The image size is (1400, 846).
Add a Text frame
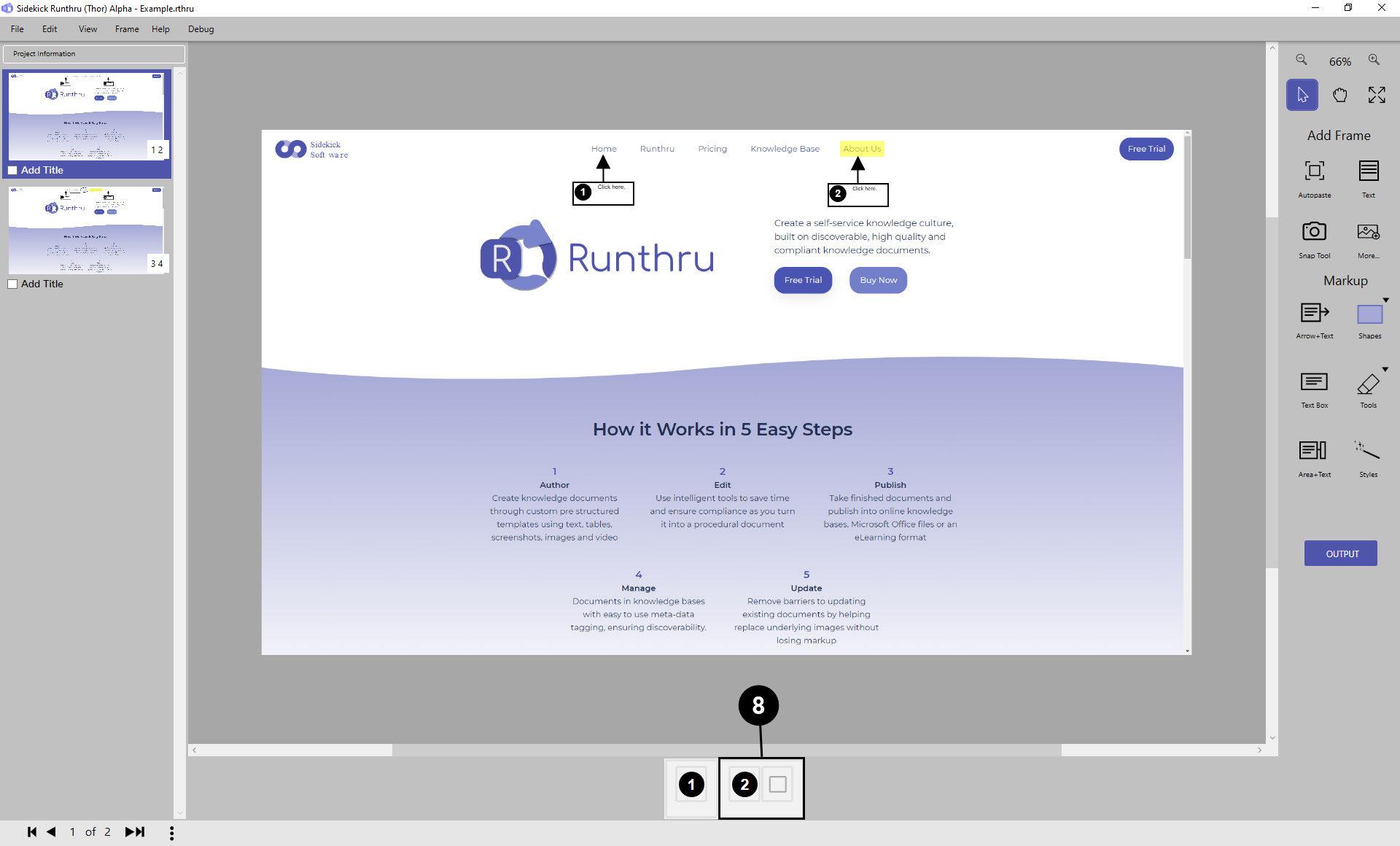tap(1369, 171)
